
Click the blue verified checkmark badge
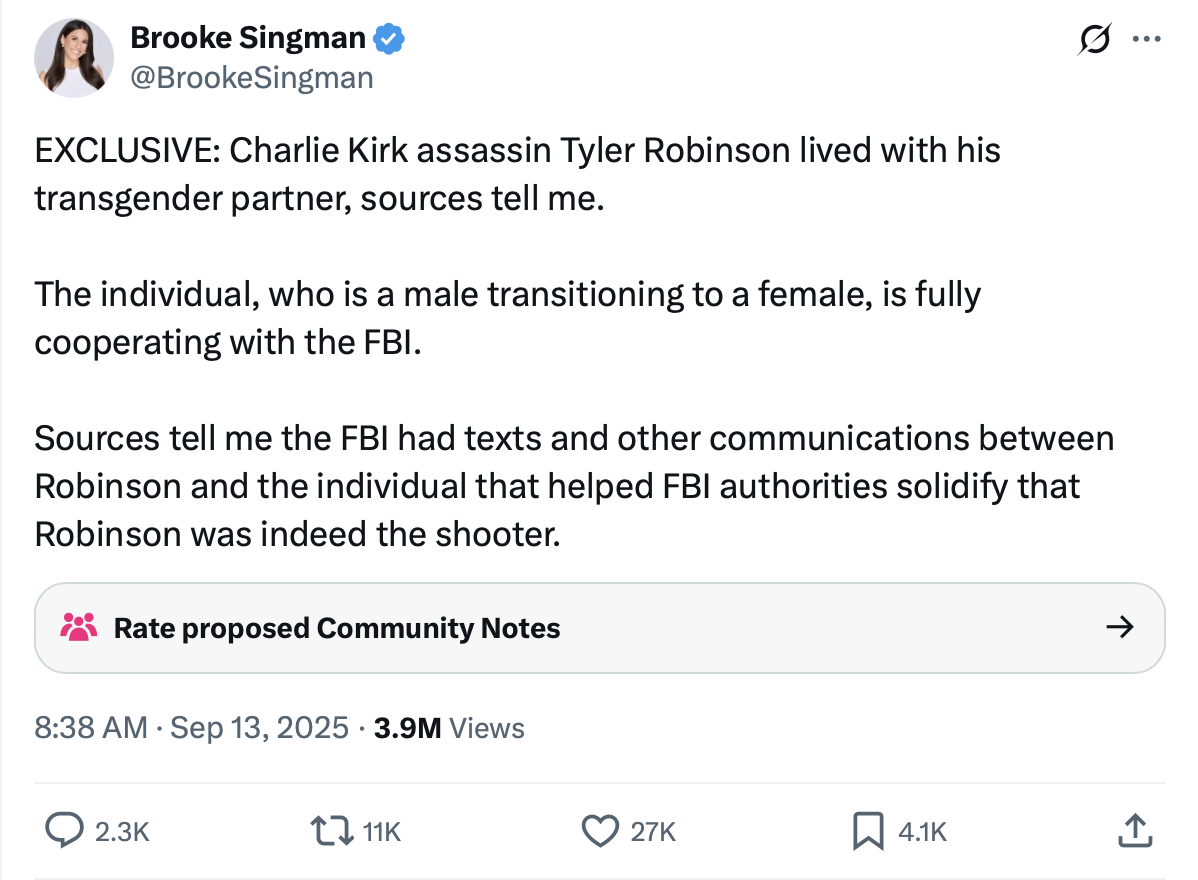tap(388, 39)
